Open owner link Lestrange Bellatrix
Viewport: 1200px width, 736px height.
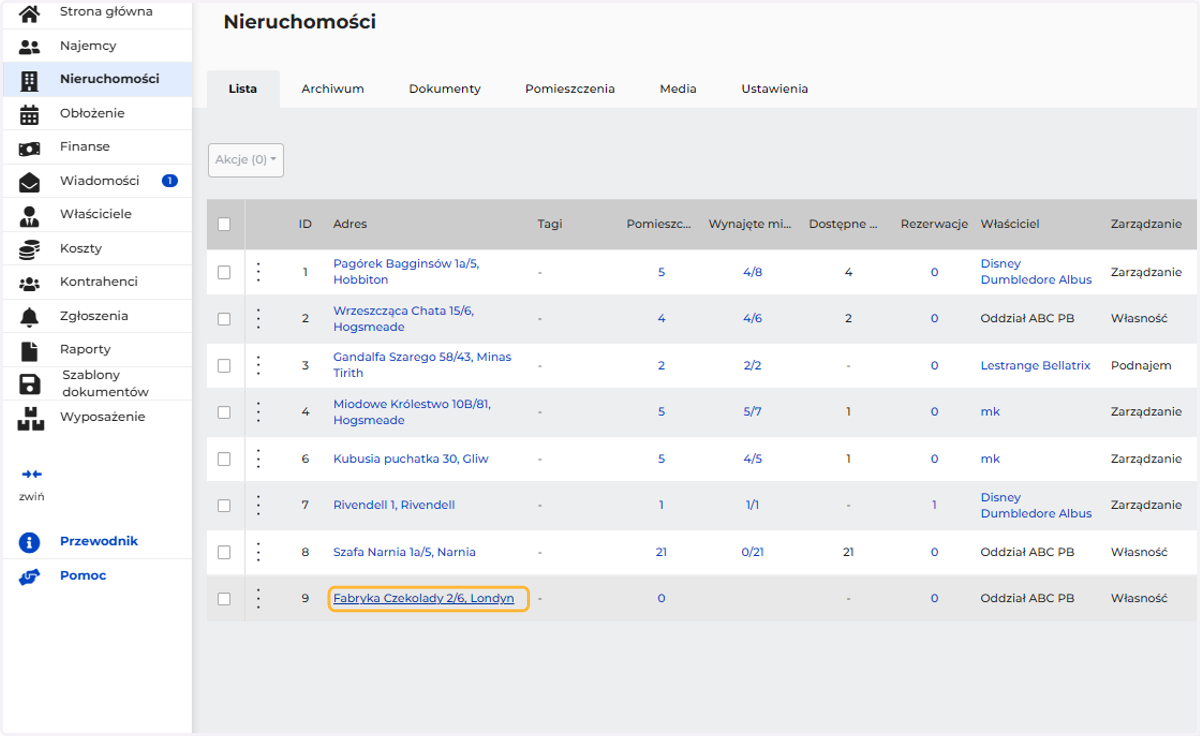pos(1036,366)
